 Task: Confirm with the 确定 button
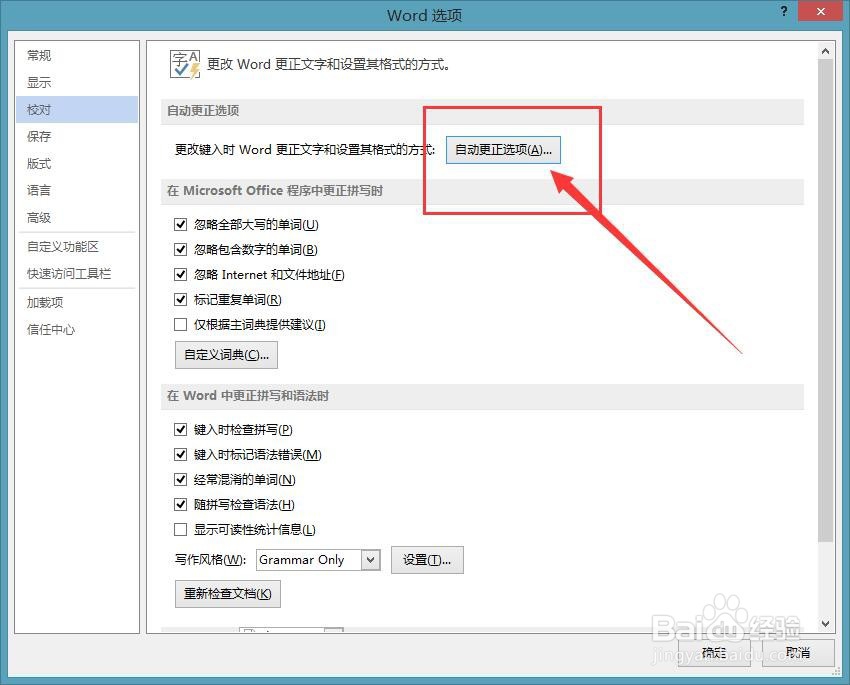(714, 652)
